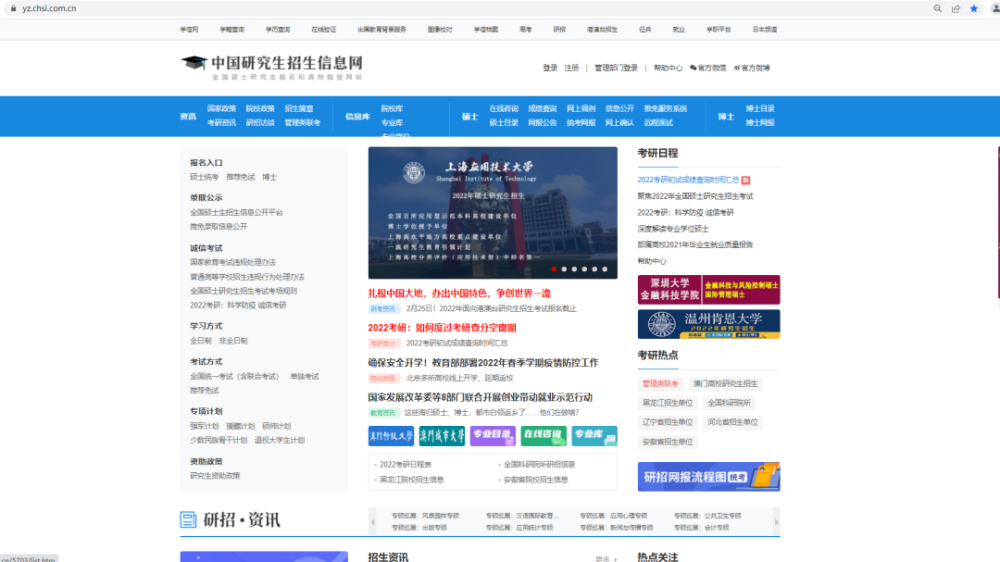Click the 辽宁省招生单位 hot tag
Image resolution: width=1000 pixels, height=562 pixels.
coord(667,422)
